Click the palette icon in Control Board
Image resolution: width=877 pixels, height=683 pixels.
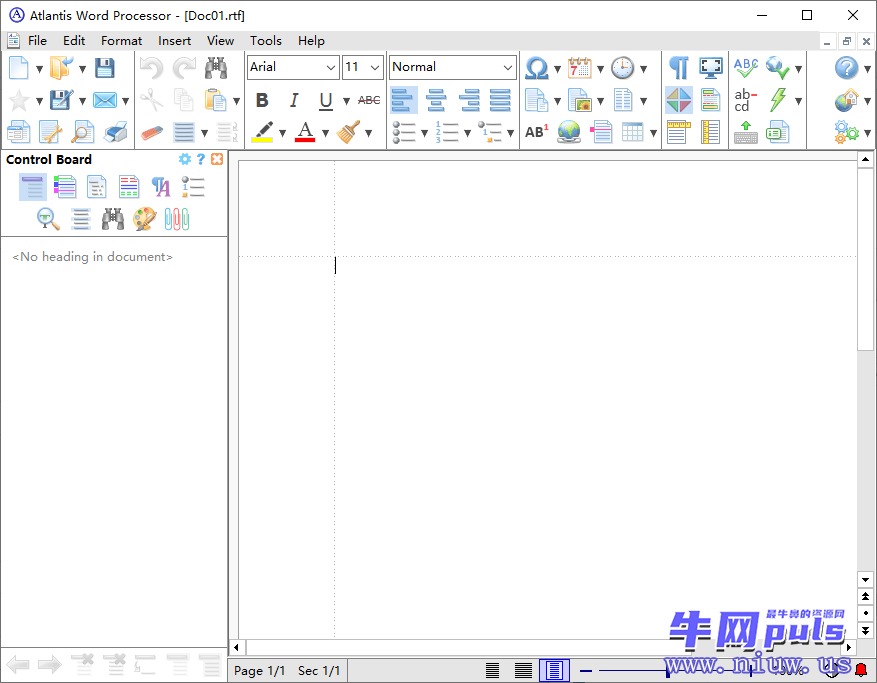click(x=145, y=219)
